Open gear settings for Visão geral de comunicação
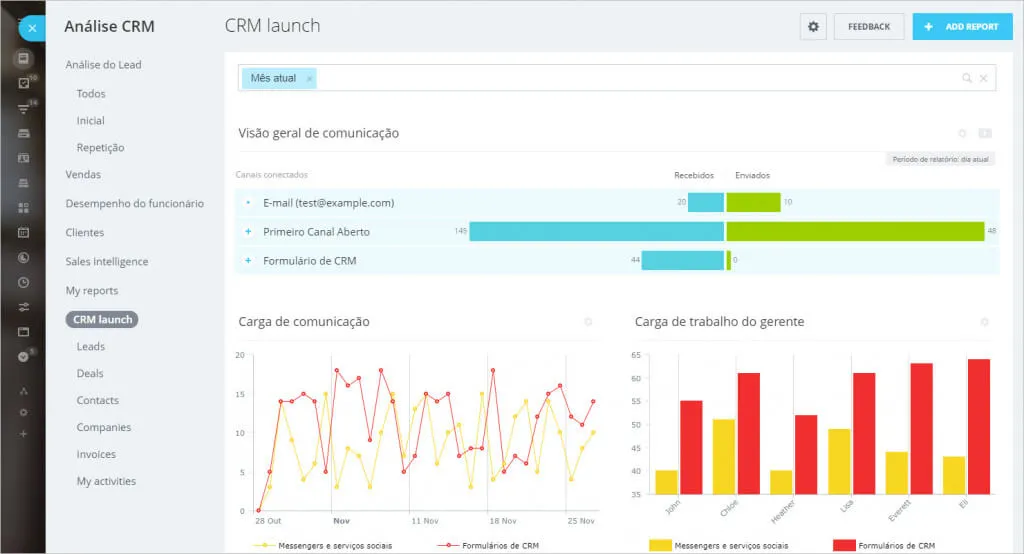Viewport: 1024px width, 554px height. 962,133
